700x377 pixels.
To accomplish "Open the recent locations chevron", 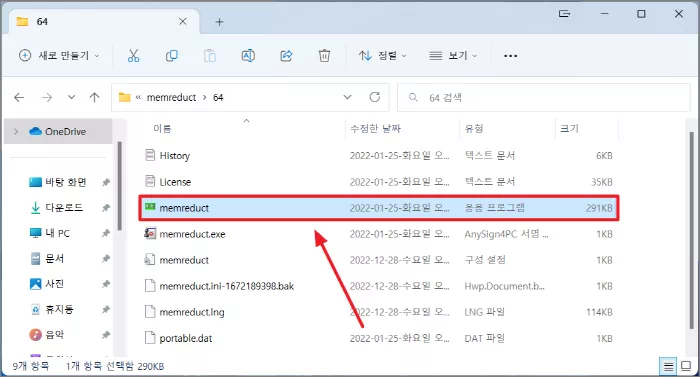I will [x=71, y=97].
